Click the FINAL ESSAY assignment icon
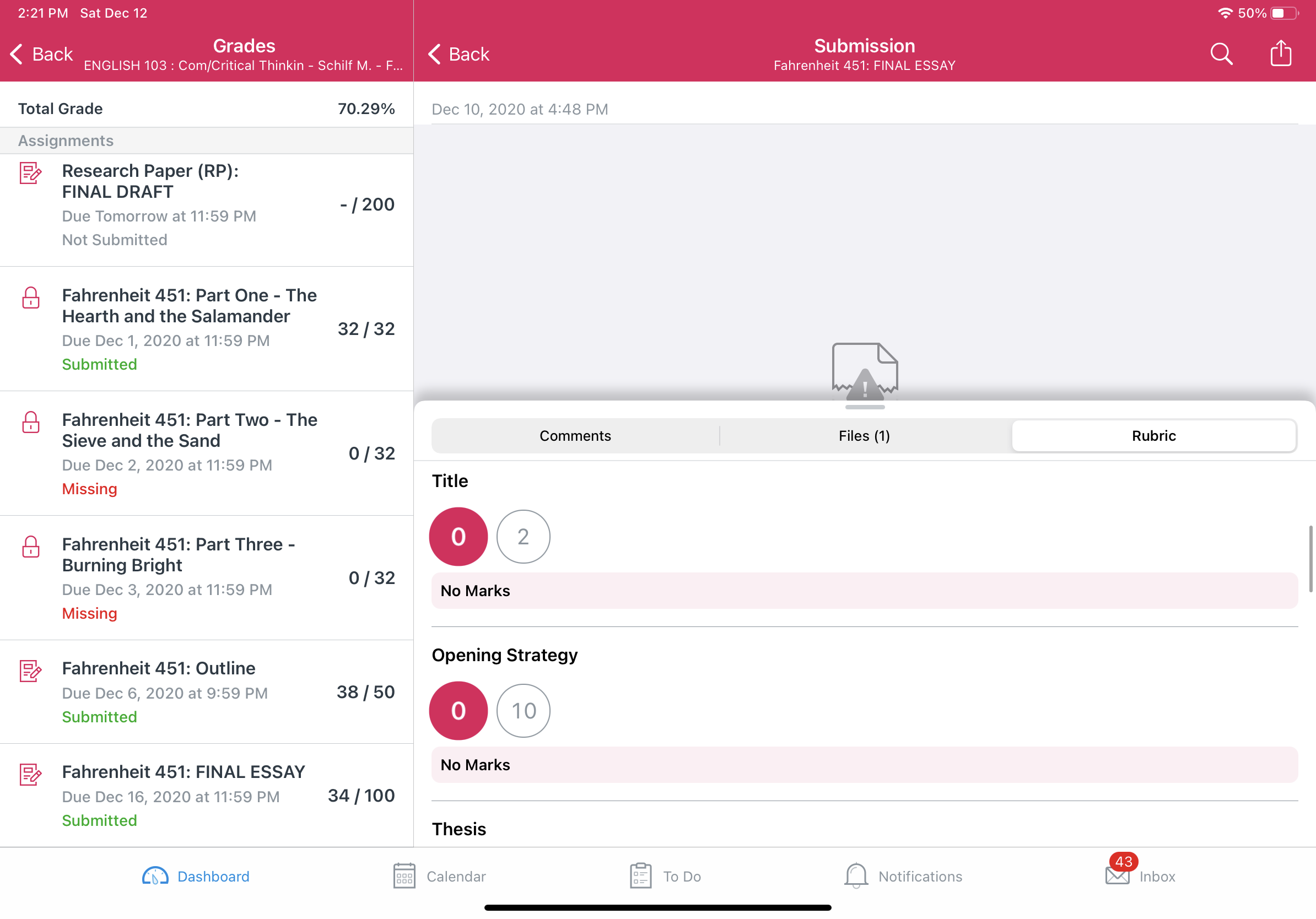Screen dimensions: 1316x919 pos(30,774)
